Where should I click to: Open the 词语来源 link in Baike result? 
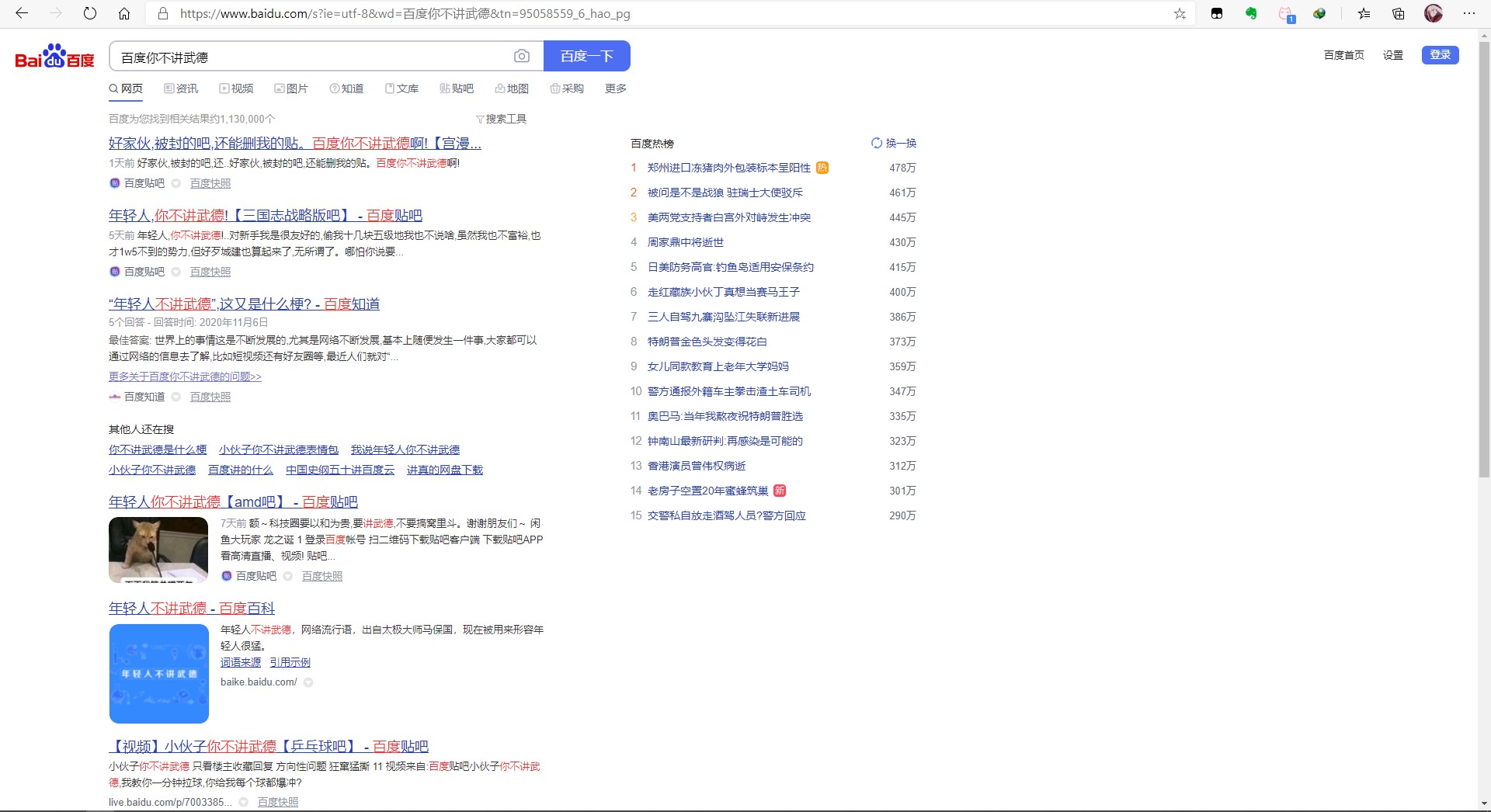241,662
